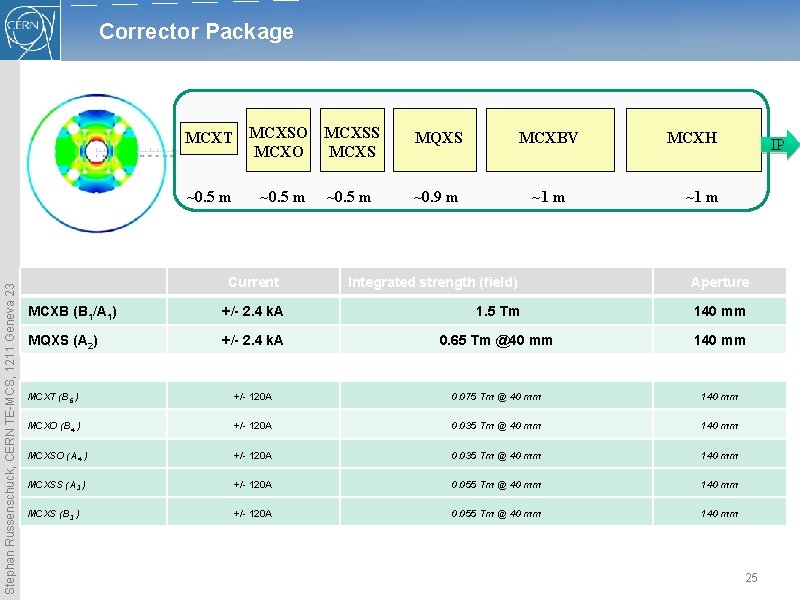Screen dimensions: 800x600
Task: Click the '140 mm' aperture cell in the MCXO row
Action: [720, 425]
